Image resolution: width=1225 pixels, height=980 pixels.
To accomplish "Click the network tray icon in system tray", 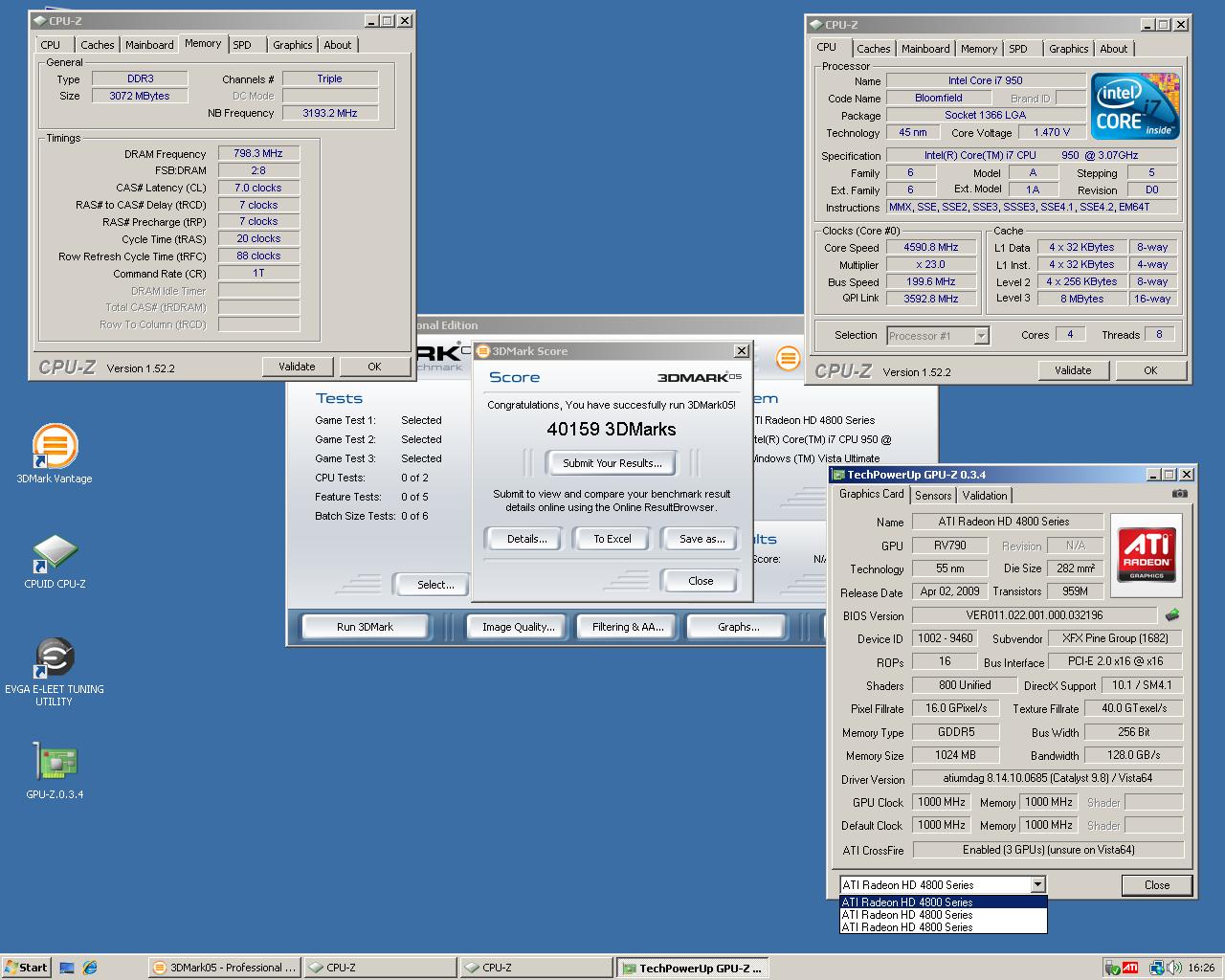I will coord(1157,968).
